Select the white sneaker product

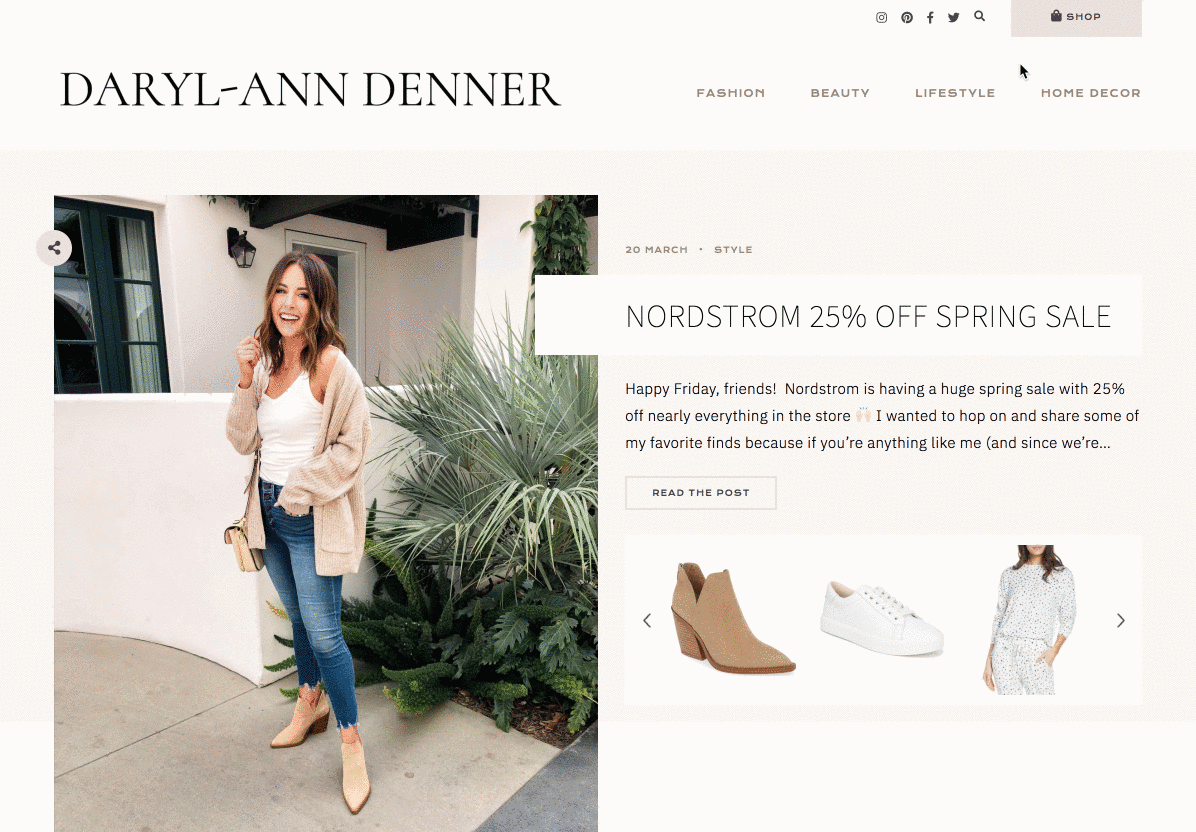click(882, 618)
